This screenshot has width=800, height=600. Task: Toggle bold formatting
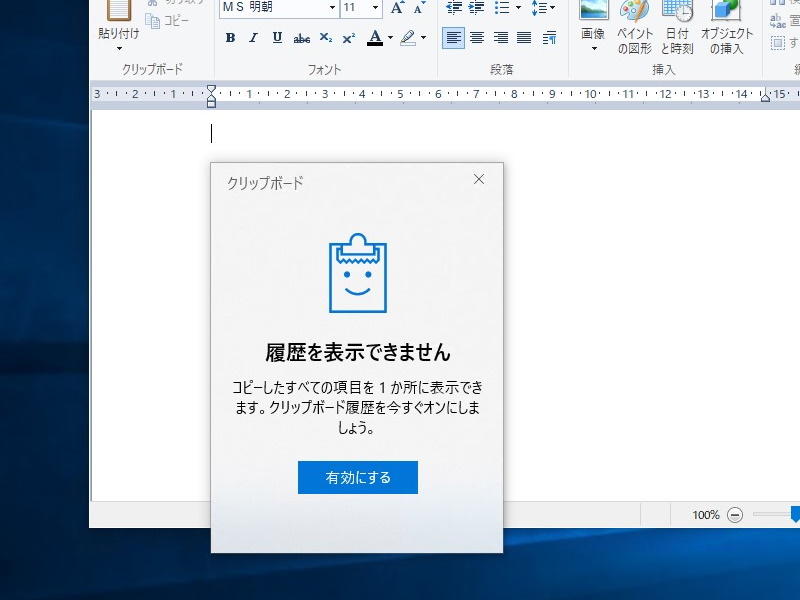[231, 38]
